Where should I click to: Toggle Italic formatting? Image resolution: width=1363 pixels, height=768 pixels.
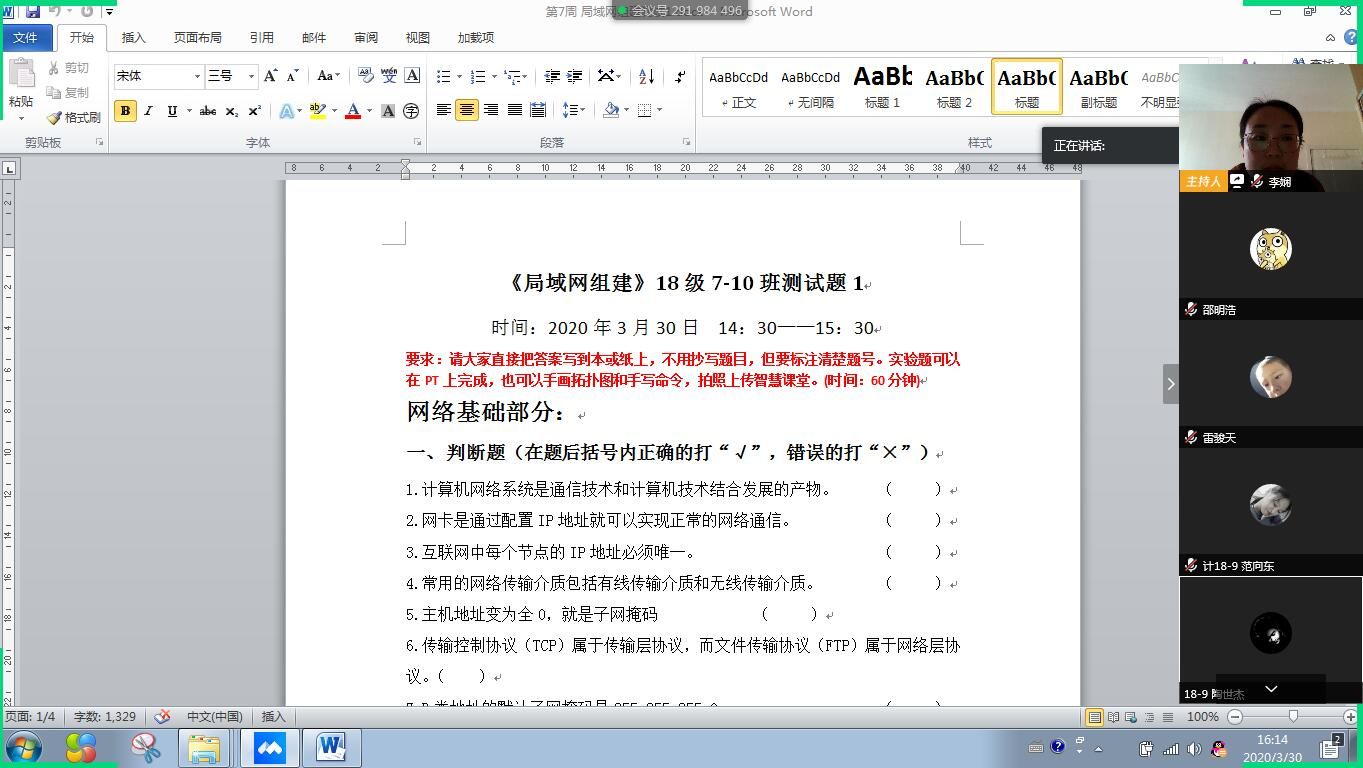click(x=149, y=111)
